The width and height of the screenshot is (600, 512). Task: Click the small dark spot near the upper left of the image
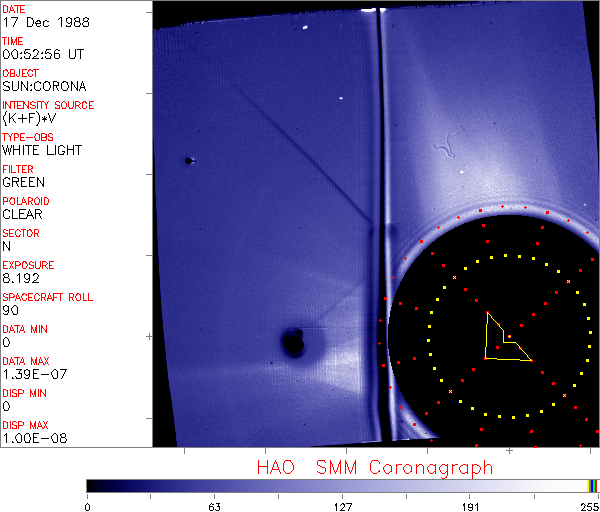188,160
